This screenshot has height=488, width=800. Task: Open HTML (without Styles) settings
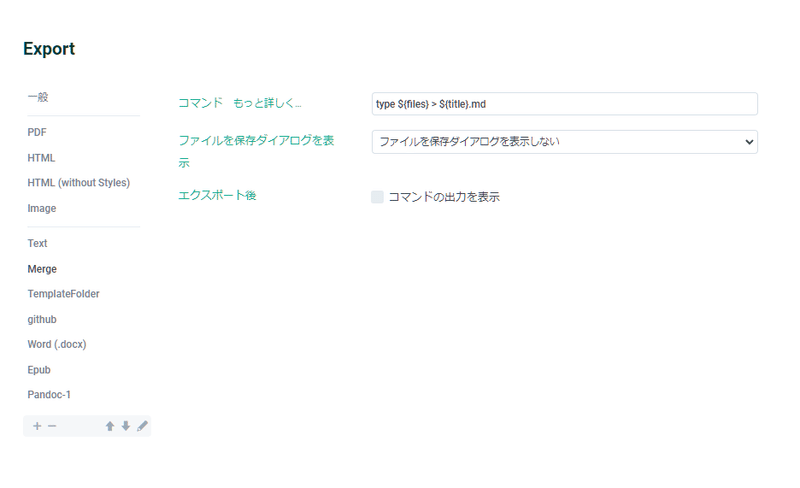click(x=79, y=183)
